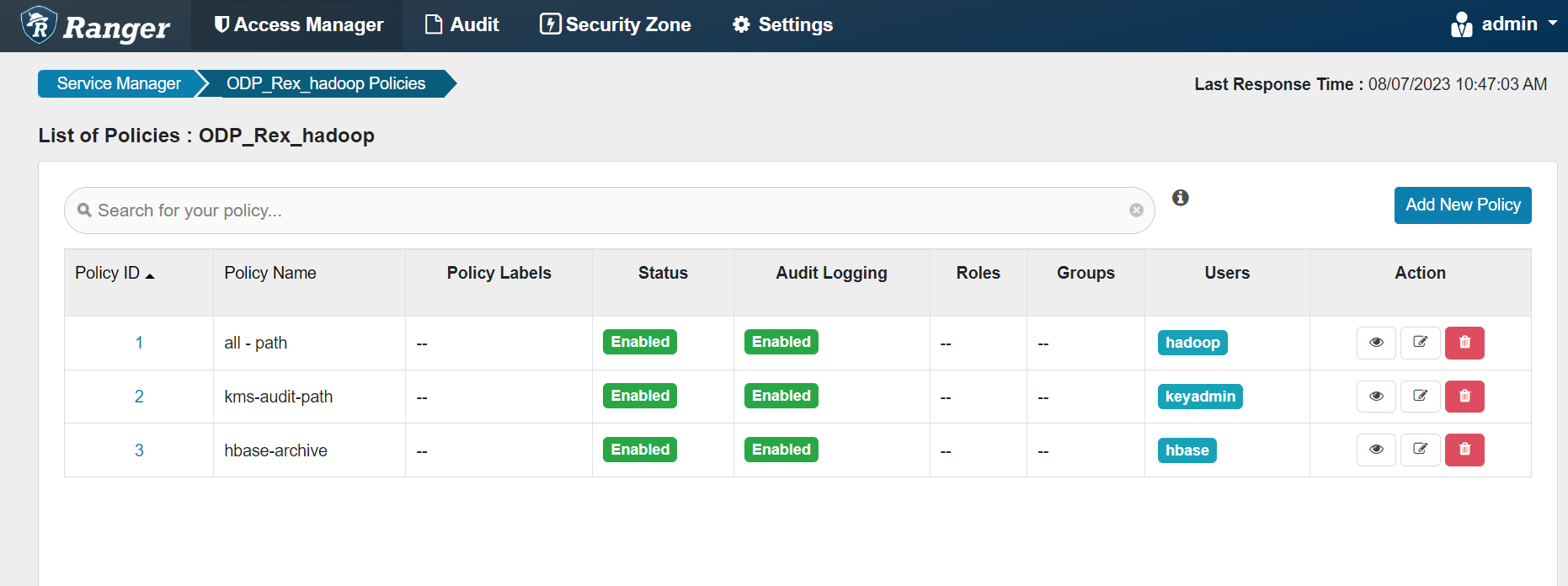The image size is (1568, 586).
Task: Show search info tooltip icon
Action: point(1181,197)
